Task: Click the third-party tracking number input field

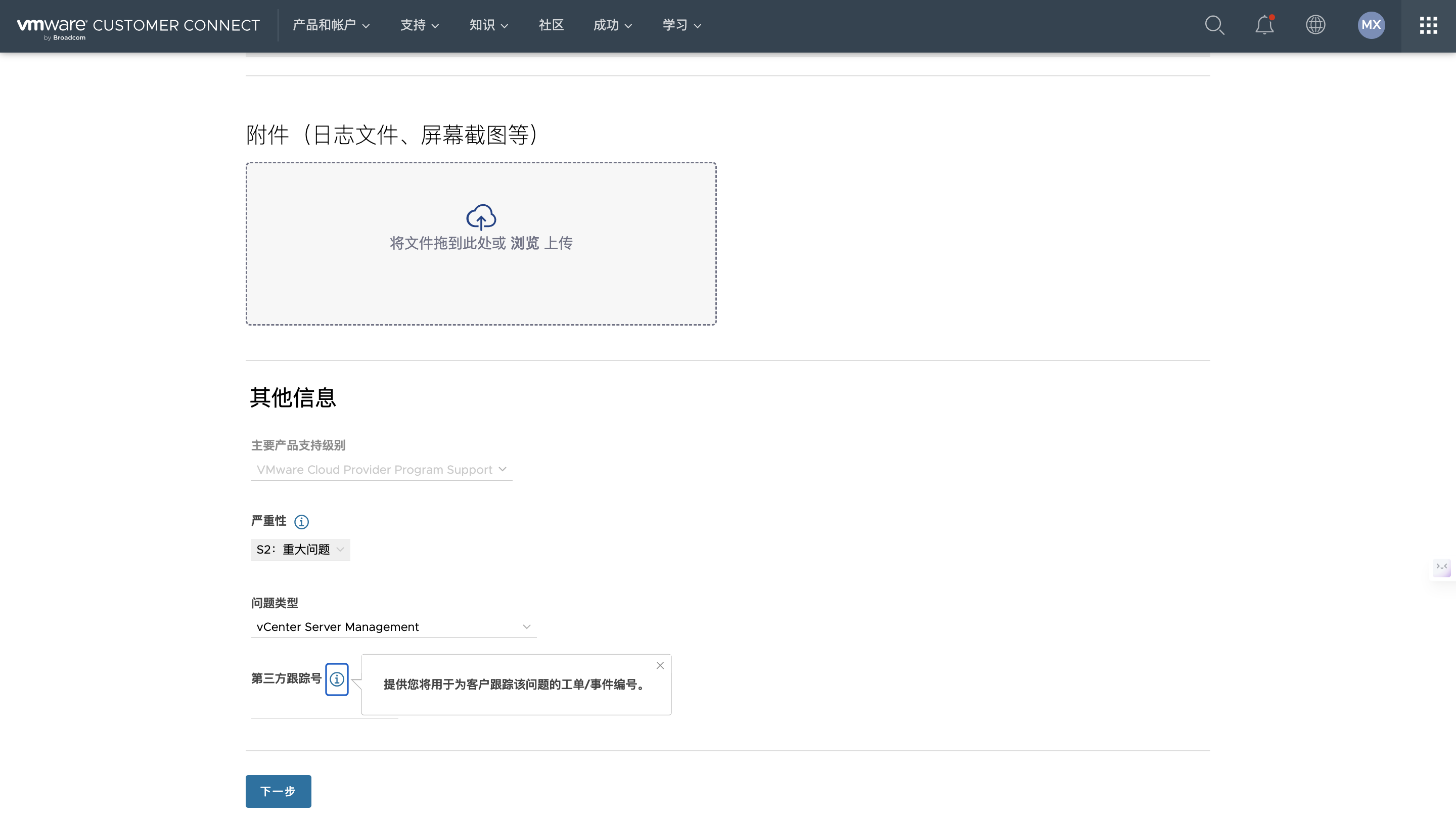Action: 325,707
